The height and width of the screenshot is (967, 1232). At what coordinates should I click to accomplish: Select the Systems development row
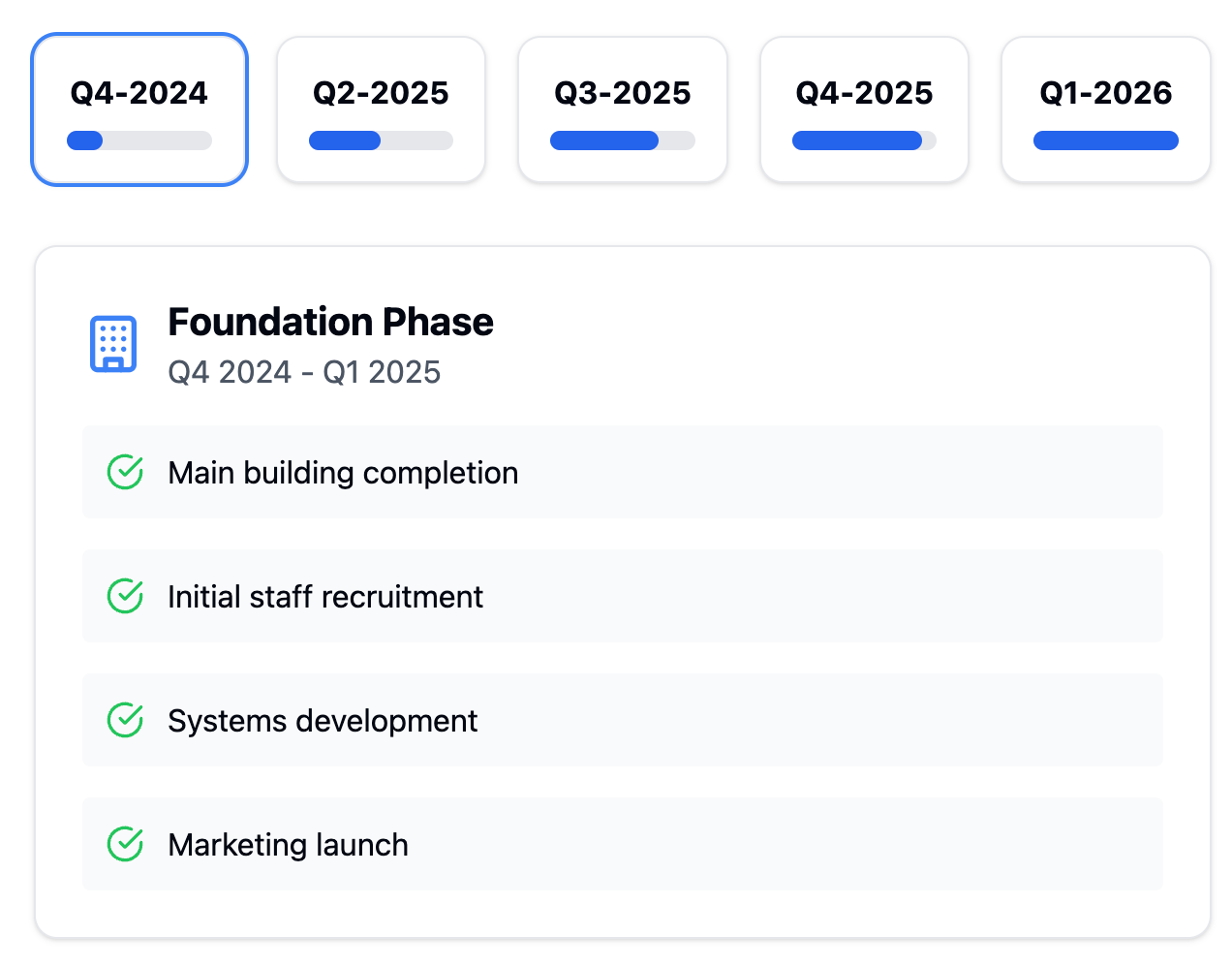(x=623, y=720)
